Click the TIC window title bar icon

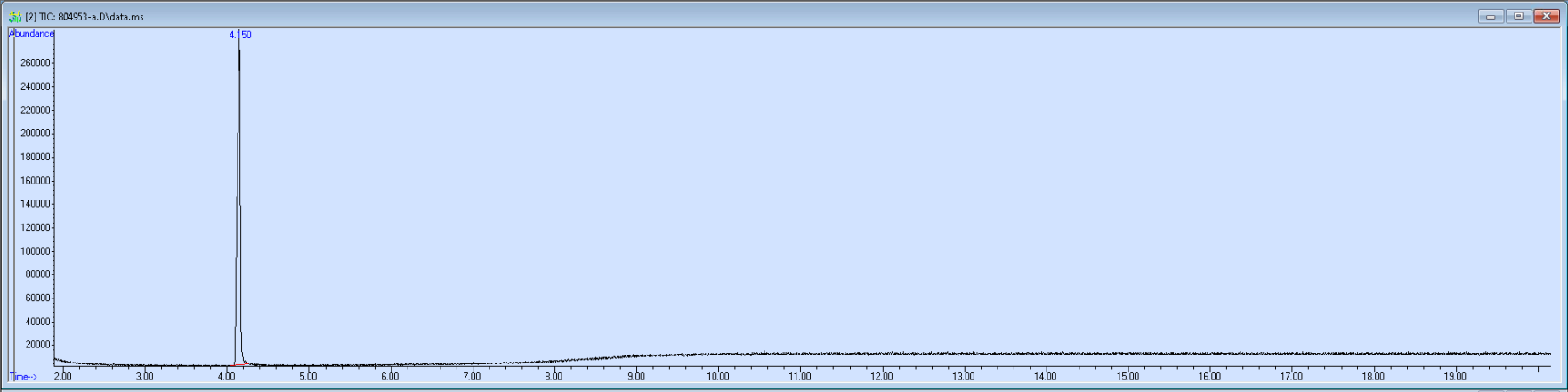pyautogui.click(x=15, y=16)
